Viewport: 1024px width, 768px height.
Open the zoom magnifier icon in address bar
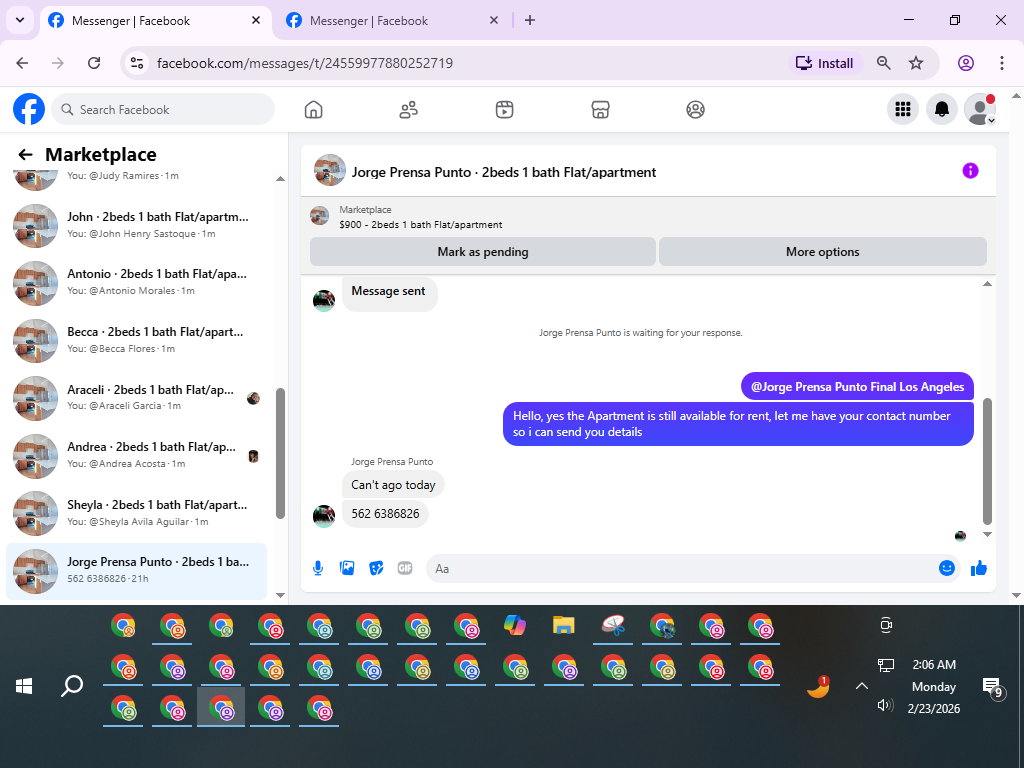click(884, 63)
